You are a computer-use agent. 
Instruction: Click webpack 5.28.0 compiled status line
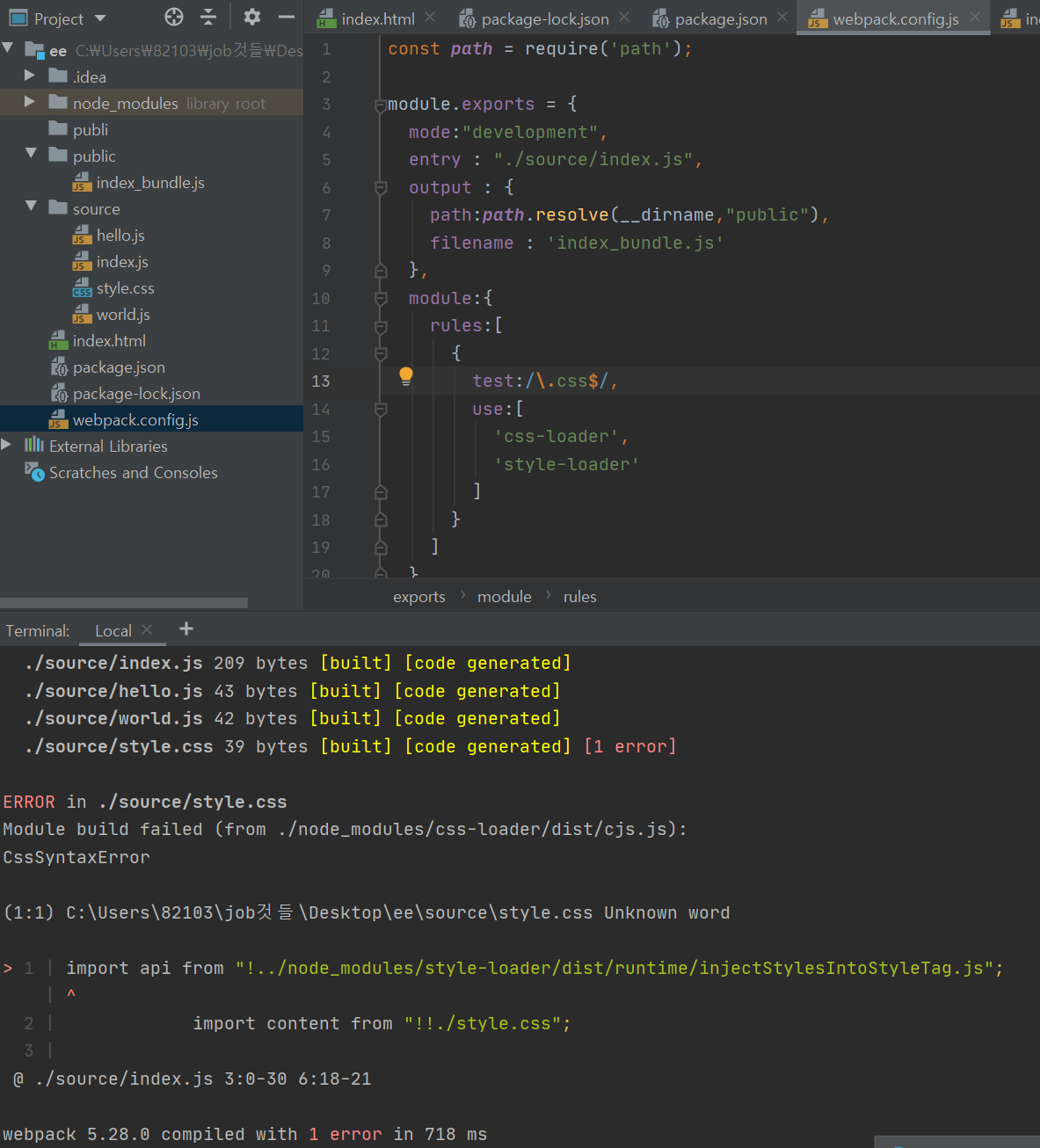(244, 1135)
